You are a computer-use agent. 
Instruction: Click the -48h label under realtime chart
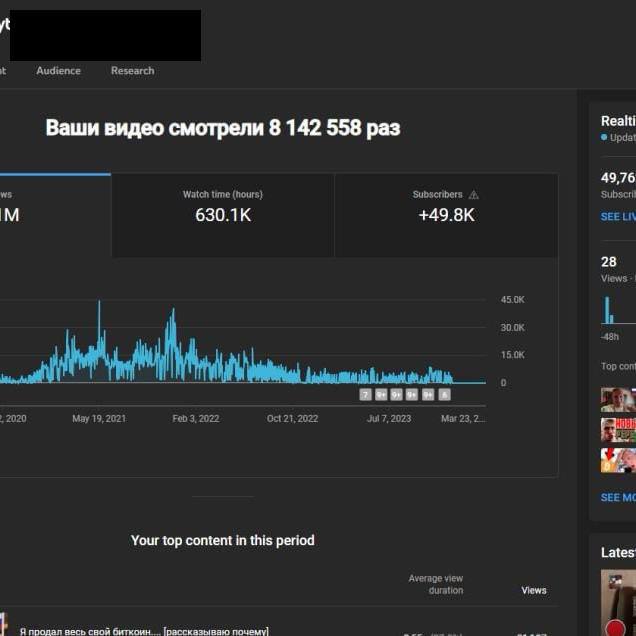click(x=610, y=337)
